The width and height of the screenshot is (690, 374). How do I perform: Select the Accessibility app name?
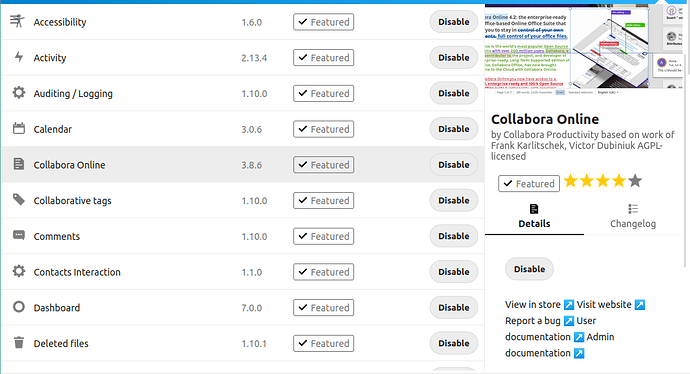tap(60, 22)
